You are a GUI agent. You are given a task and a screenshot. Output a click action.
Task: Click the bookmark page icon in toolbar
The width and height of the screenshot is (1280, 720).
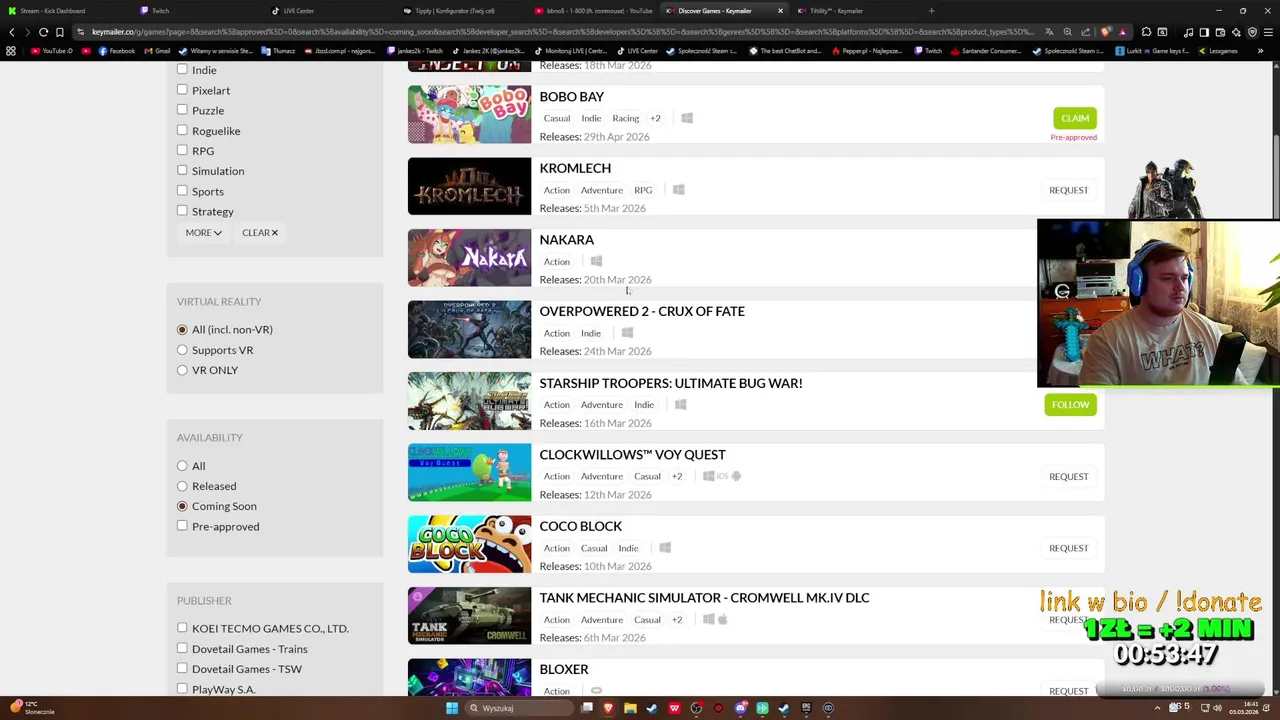59,32
